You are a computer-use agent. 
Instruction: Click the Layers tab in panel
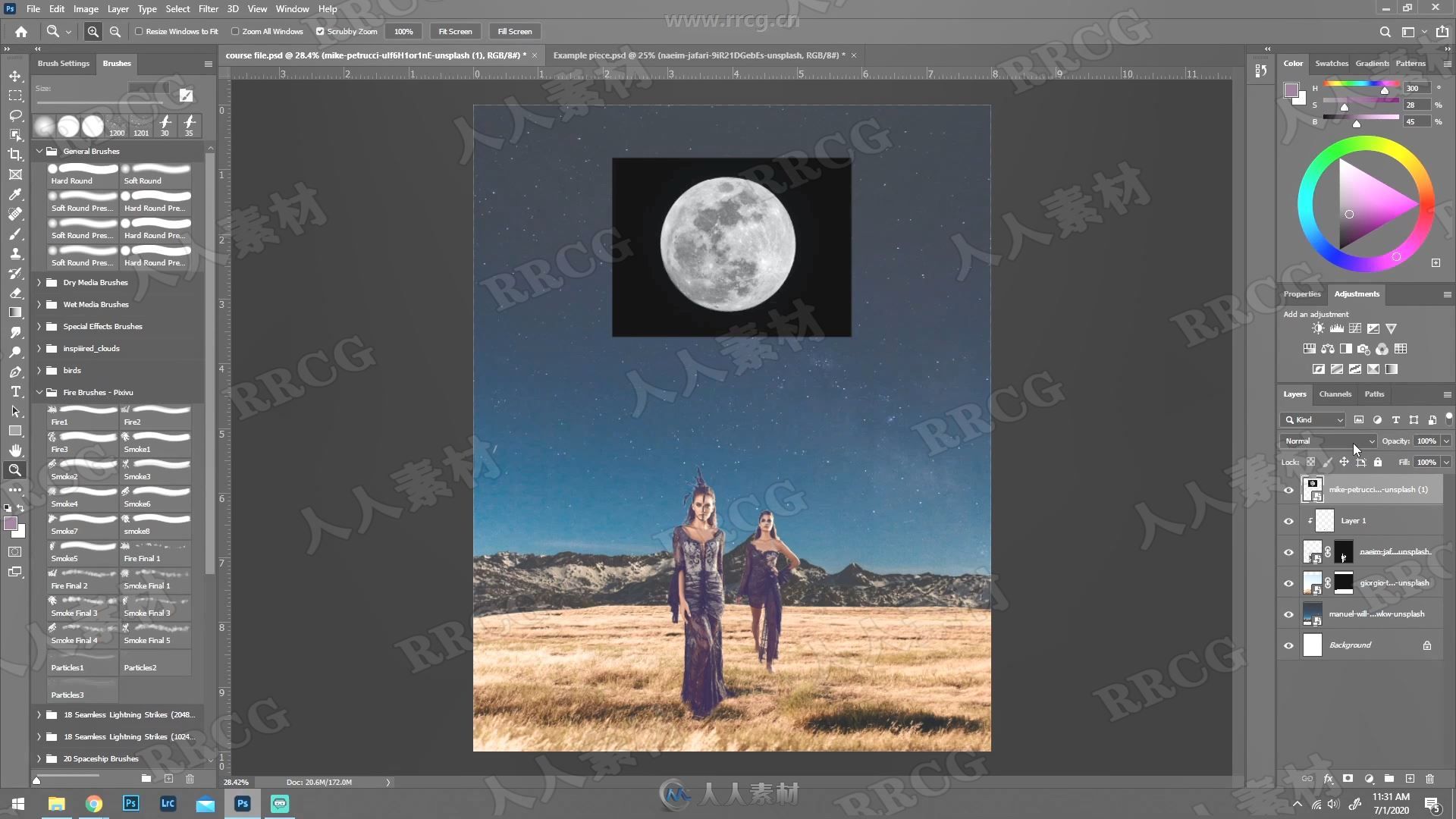[1294, 393]
